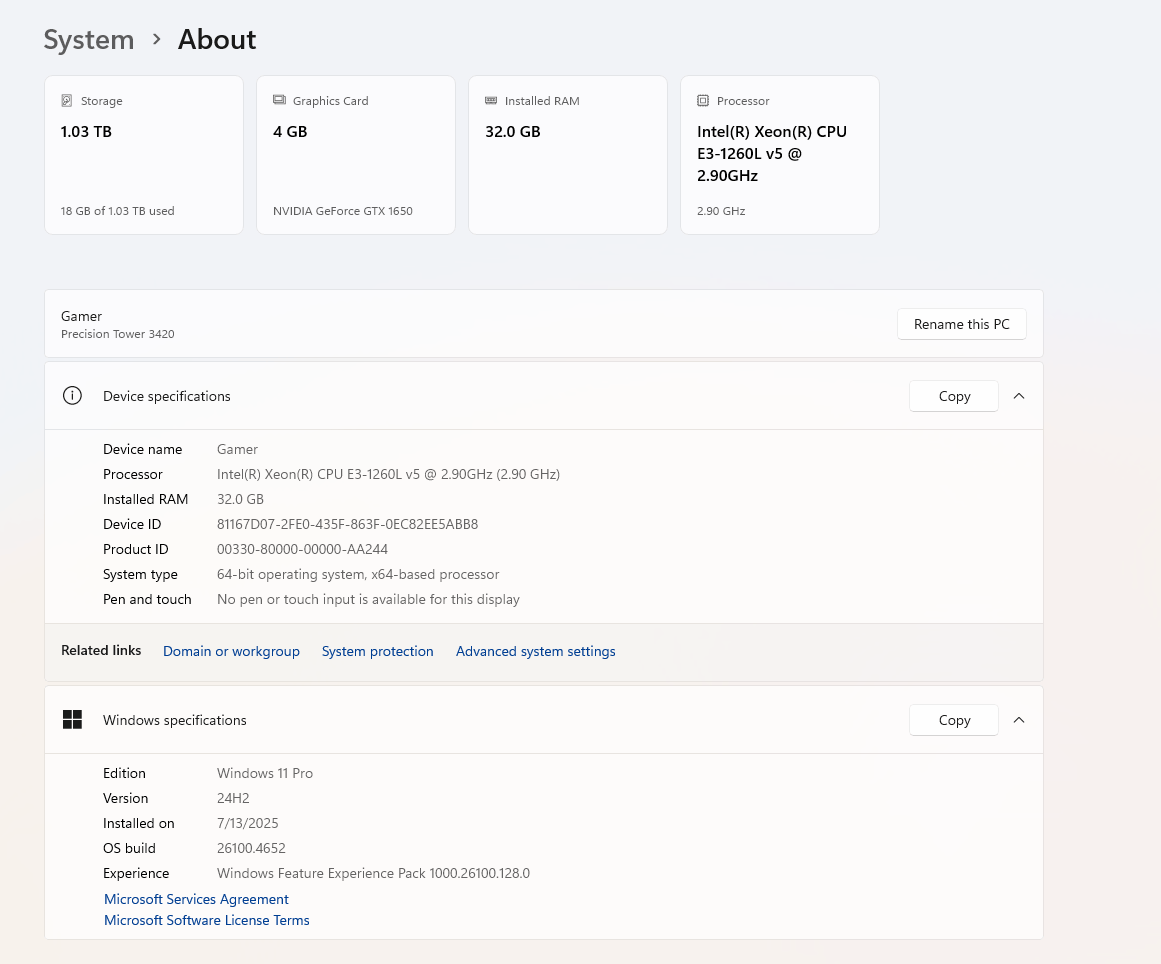Open Advanced system settings link
This screenshot has height=964, width=1161.
pos(535,651)
